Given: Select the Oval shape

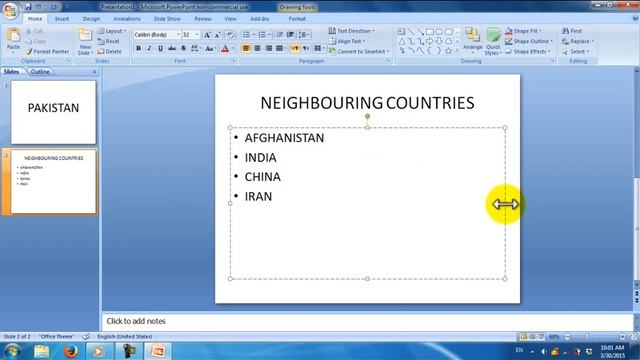Looking at the screenshot, I should coord(439,32).
